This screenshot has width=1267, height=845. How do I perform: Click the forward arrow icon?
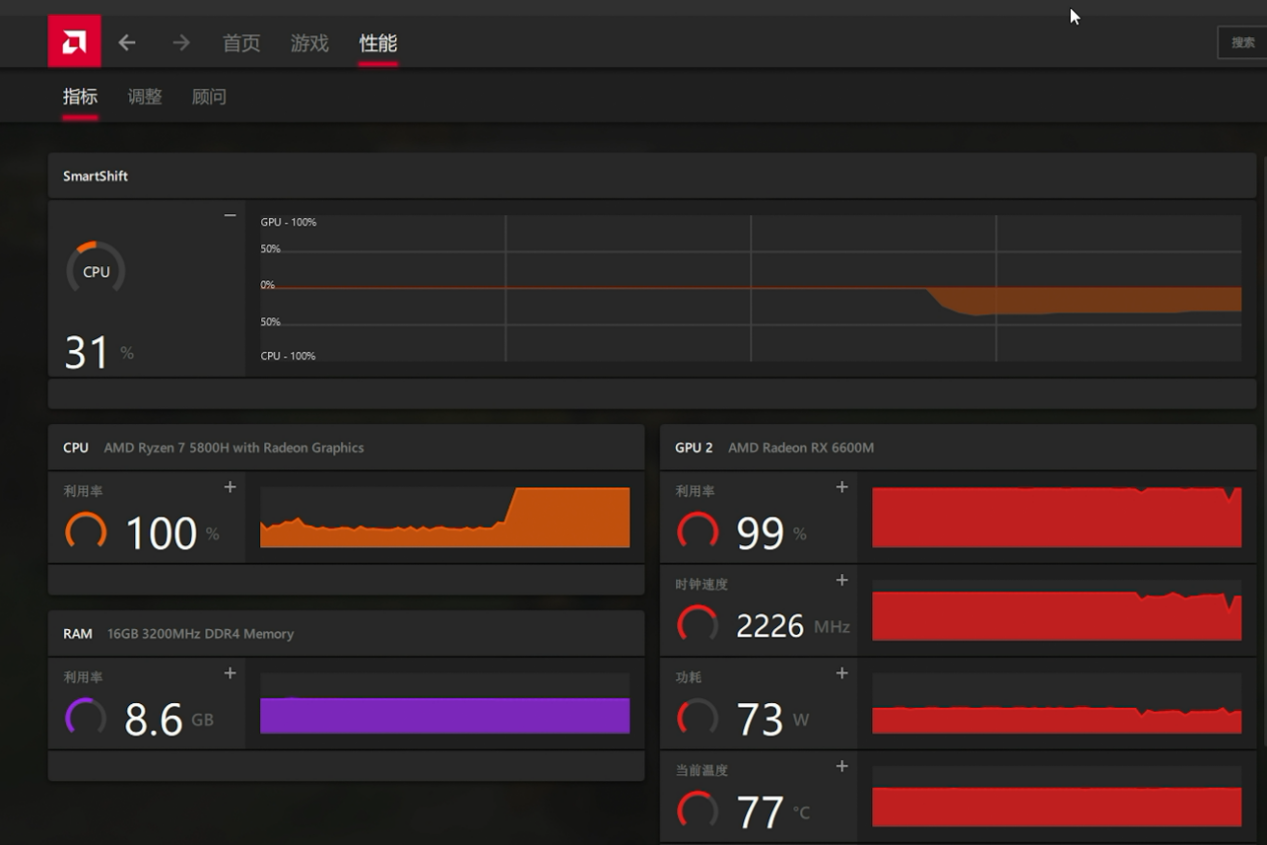click(181, 43)
